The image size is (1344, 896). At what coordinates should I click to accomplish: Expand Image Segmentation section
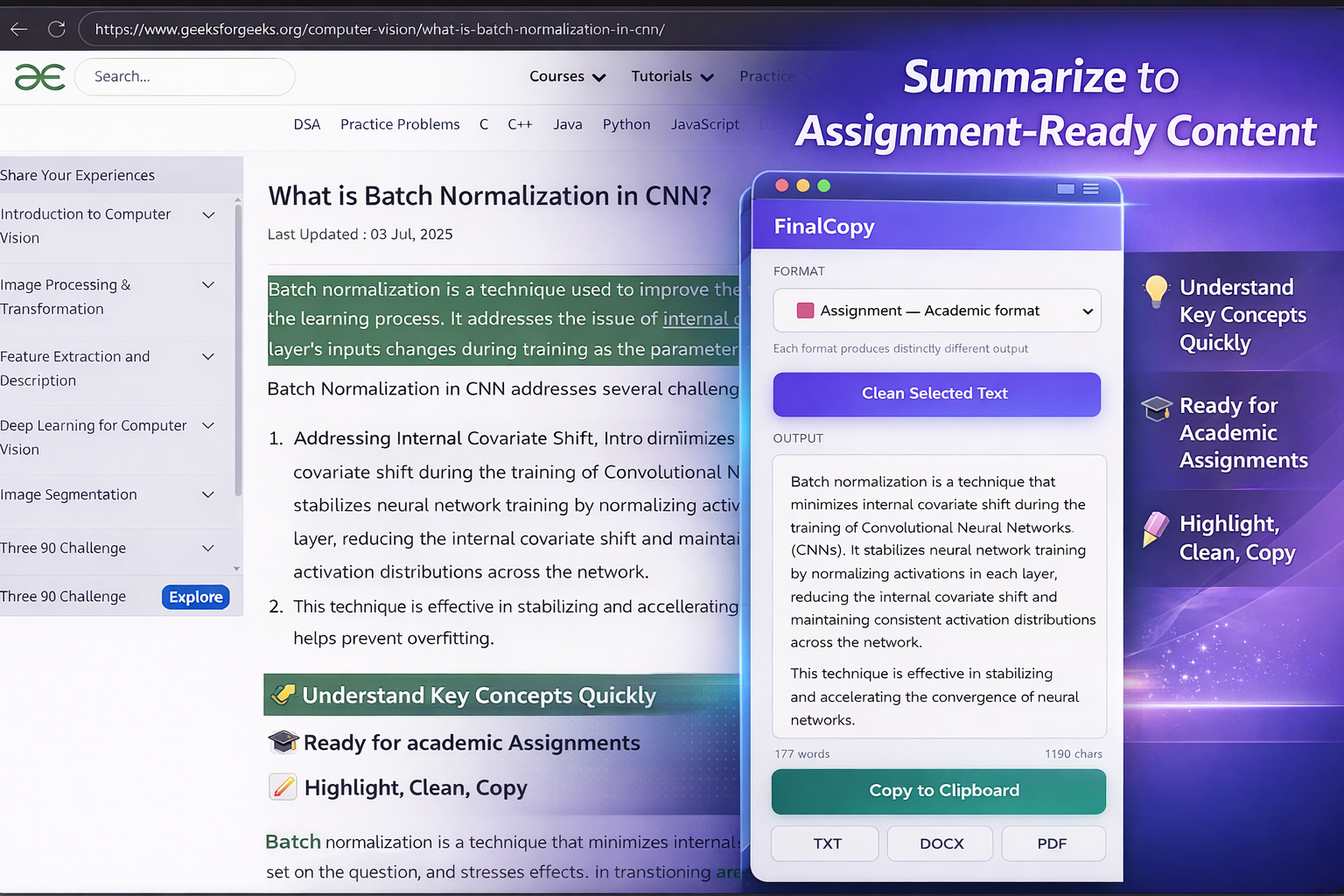[x=208, y=494]
